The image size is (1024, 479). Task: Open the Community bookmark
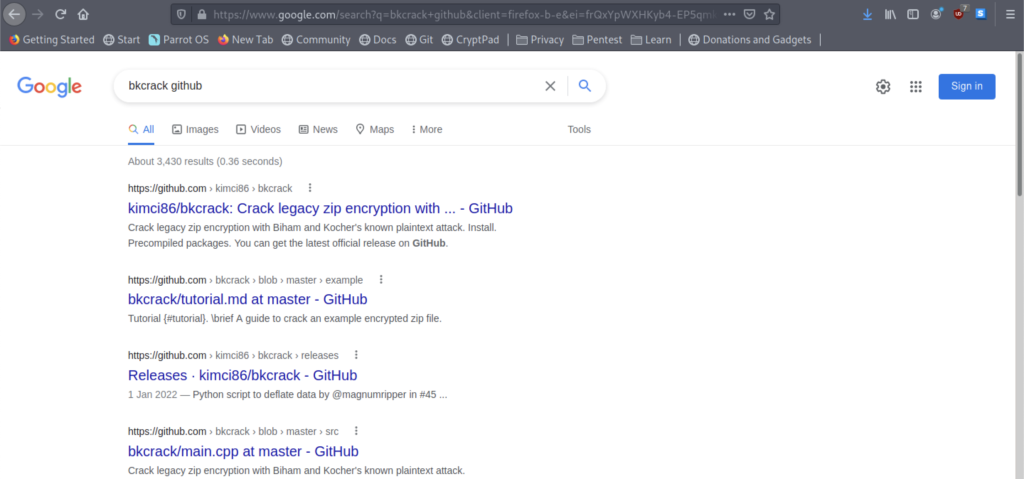[x=316, y=40]
